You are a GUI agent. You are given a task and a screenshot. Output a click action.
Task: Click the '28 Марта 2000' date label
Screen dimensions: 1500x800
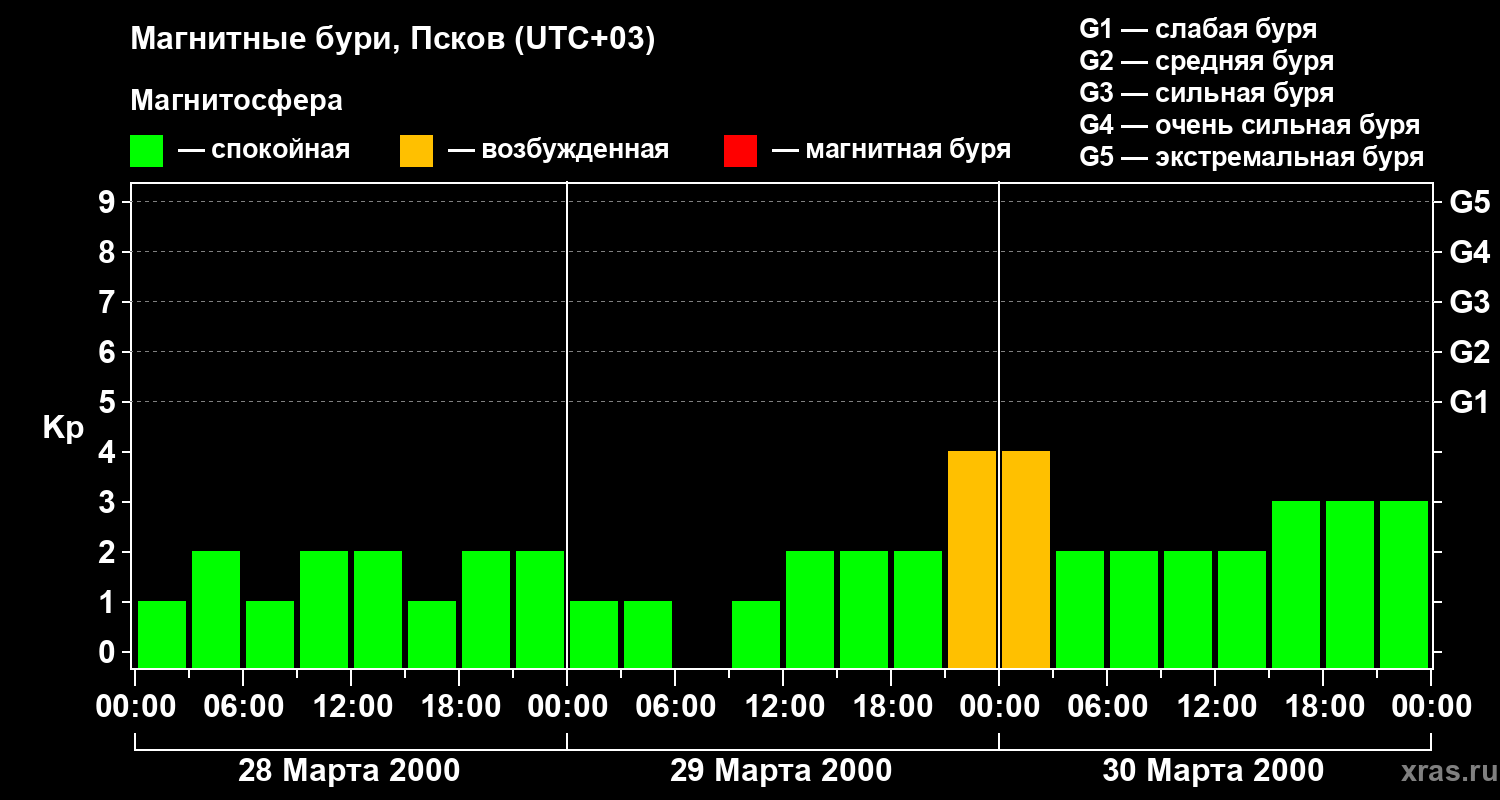point(349,771)
